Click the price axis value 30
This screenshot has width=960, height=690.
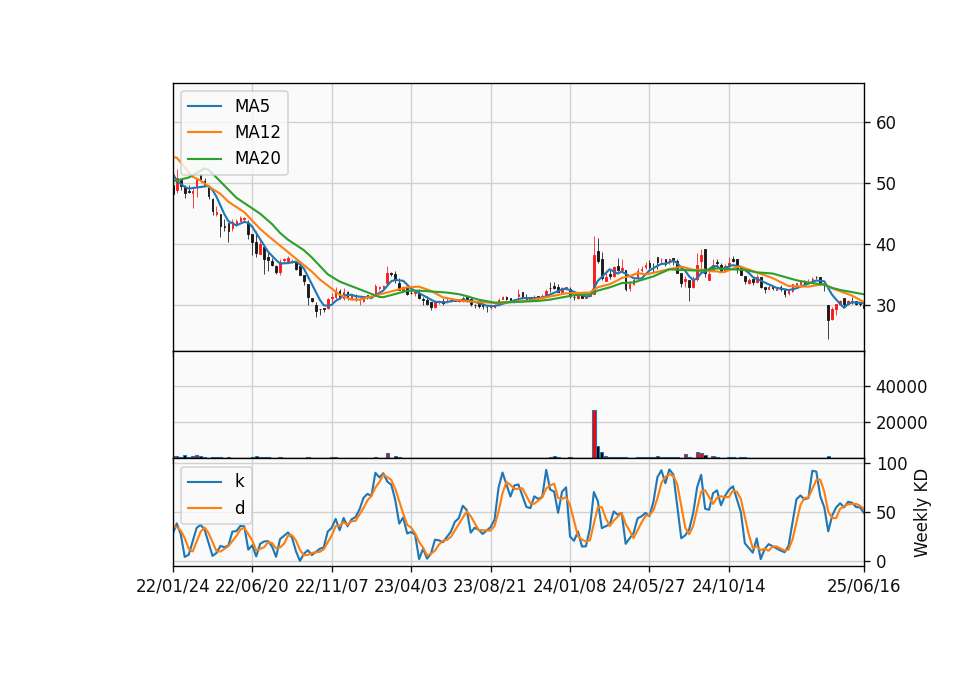click(886, 306)
